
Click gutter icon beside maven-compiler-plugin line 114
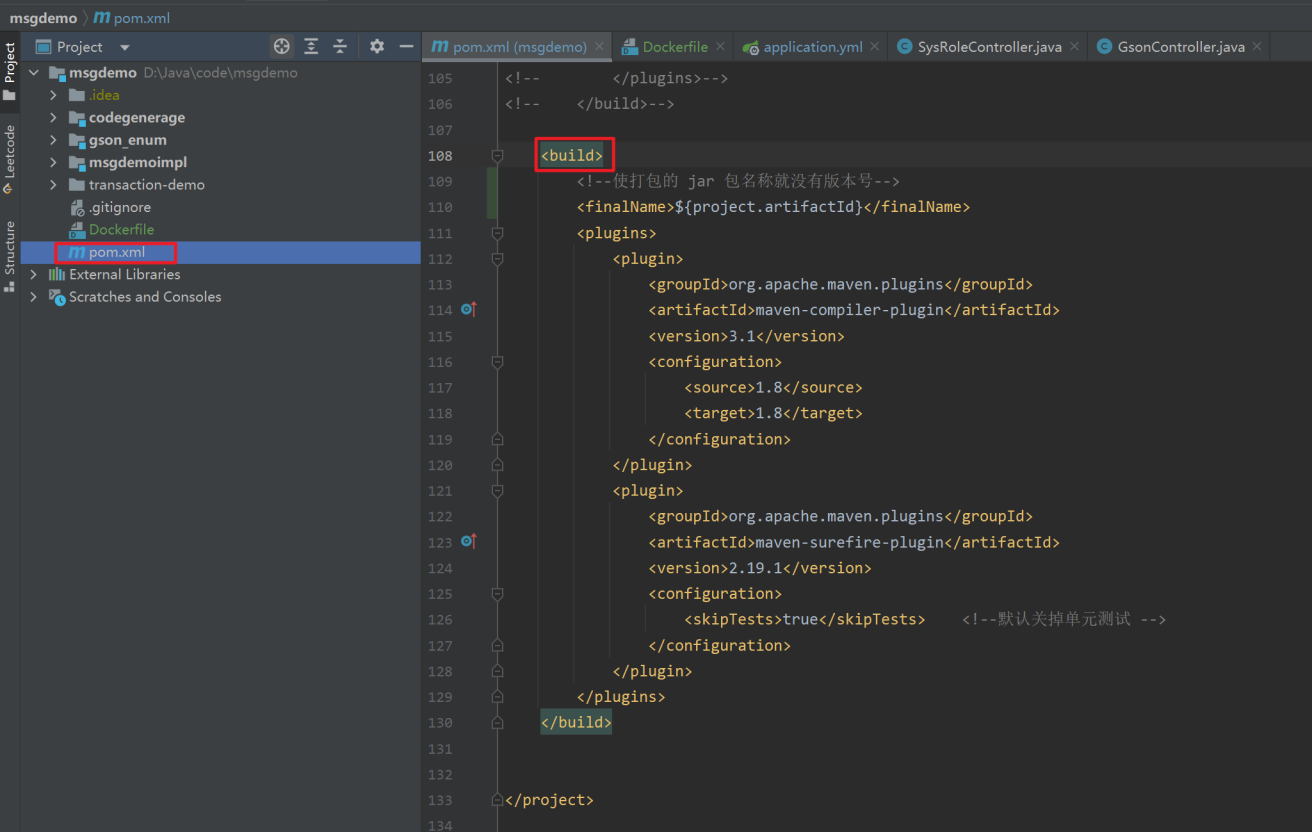click(469, 310)
